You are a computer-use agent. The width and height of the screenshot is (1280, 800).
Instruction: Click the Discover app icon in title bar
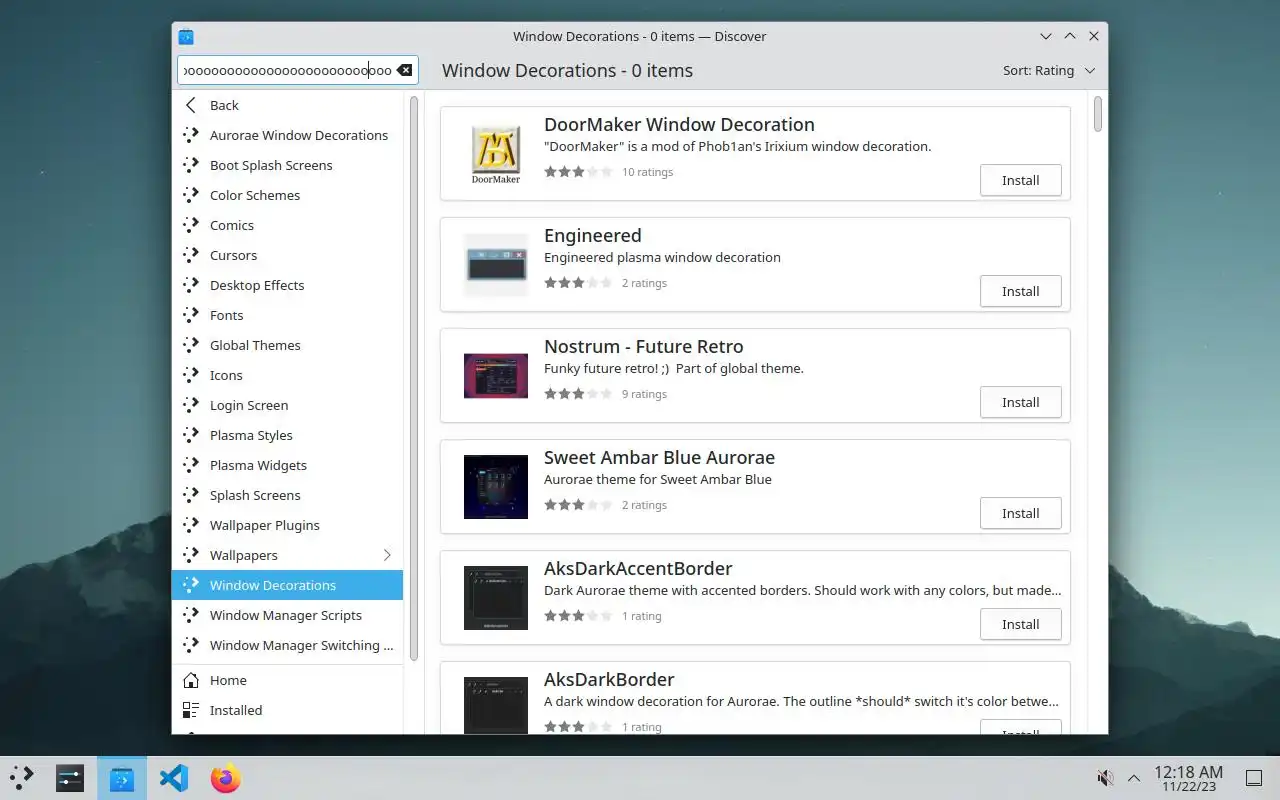(x=186, y=36)
